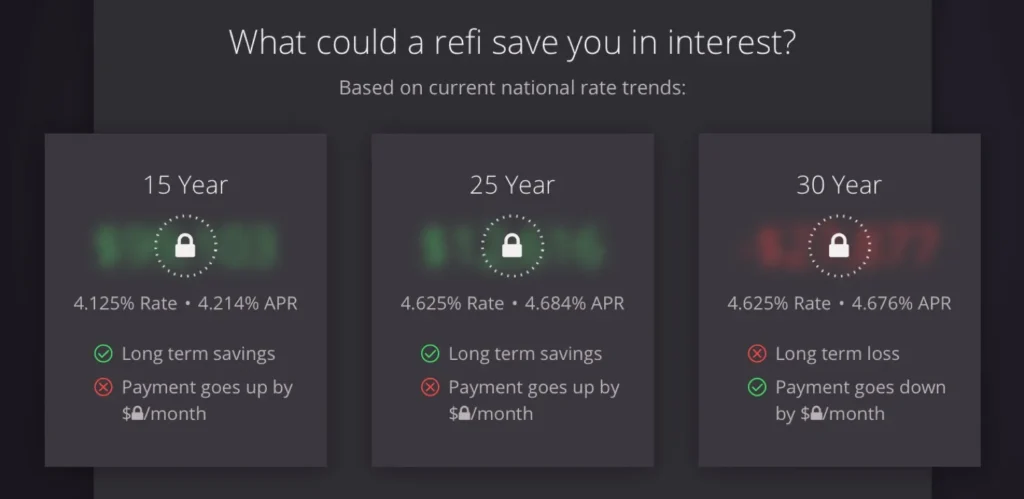The height and width of the screenshot is (499, 1024).
Task: Click green check beside 15 Year long term savings
Action: [103, 354]
